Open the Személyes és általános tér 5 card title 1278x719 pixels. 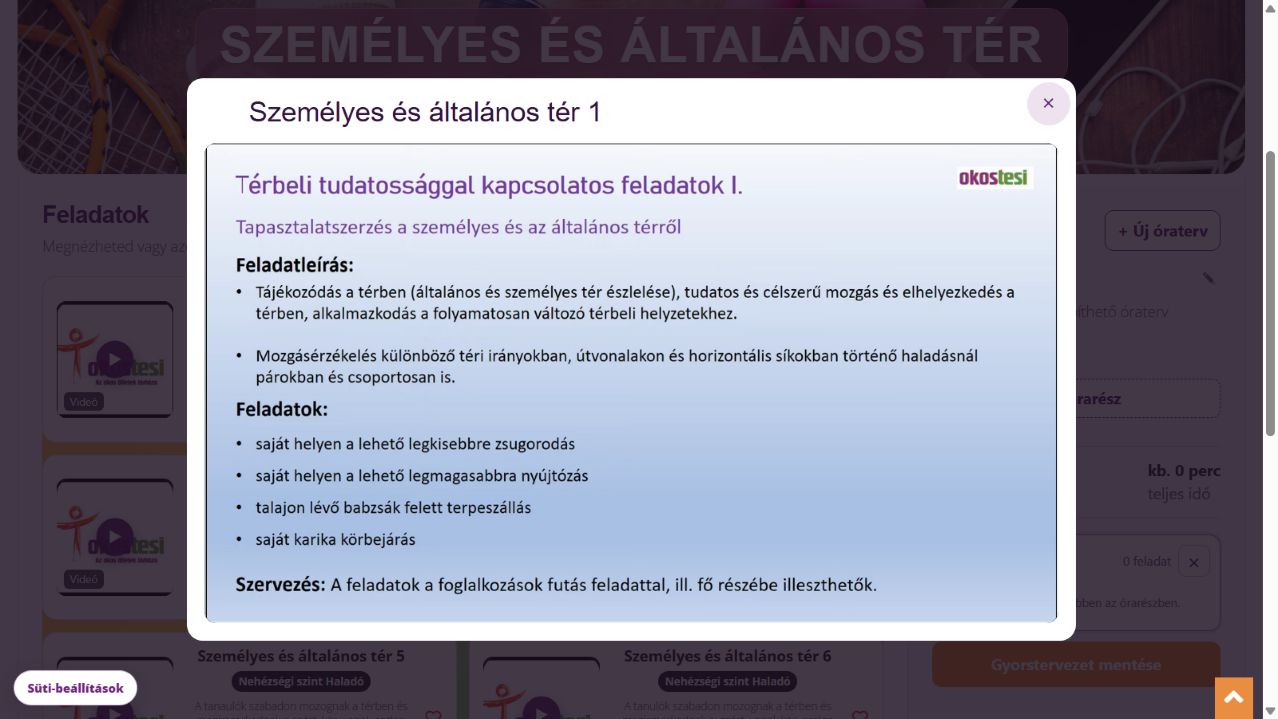[x=301, y=656]
